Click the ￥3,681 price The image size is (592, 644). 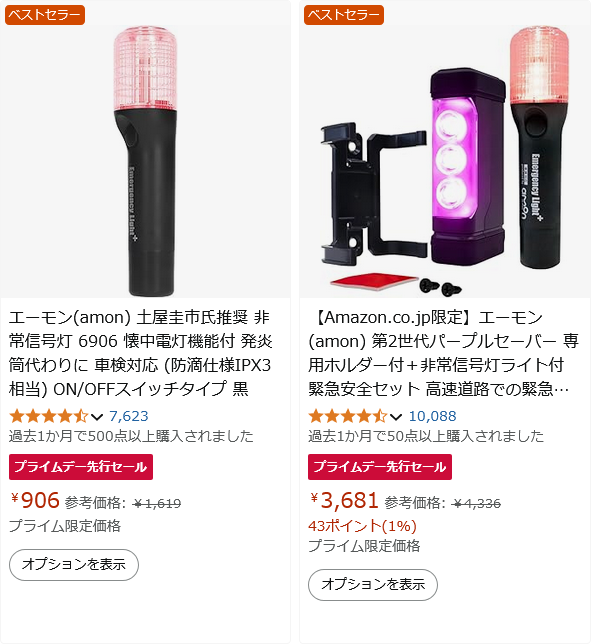(344, 501)
